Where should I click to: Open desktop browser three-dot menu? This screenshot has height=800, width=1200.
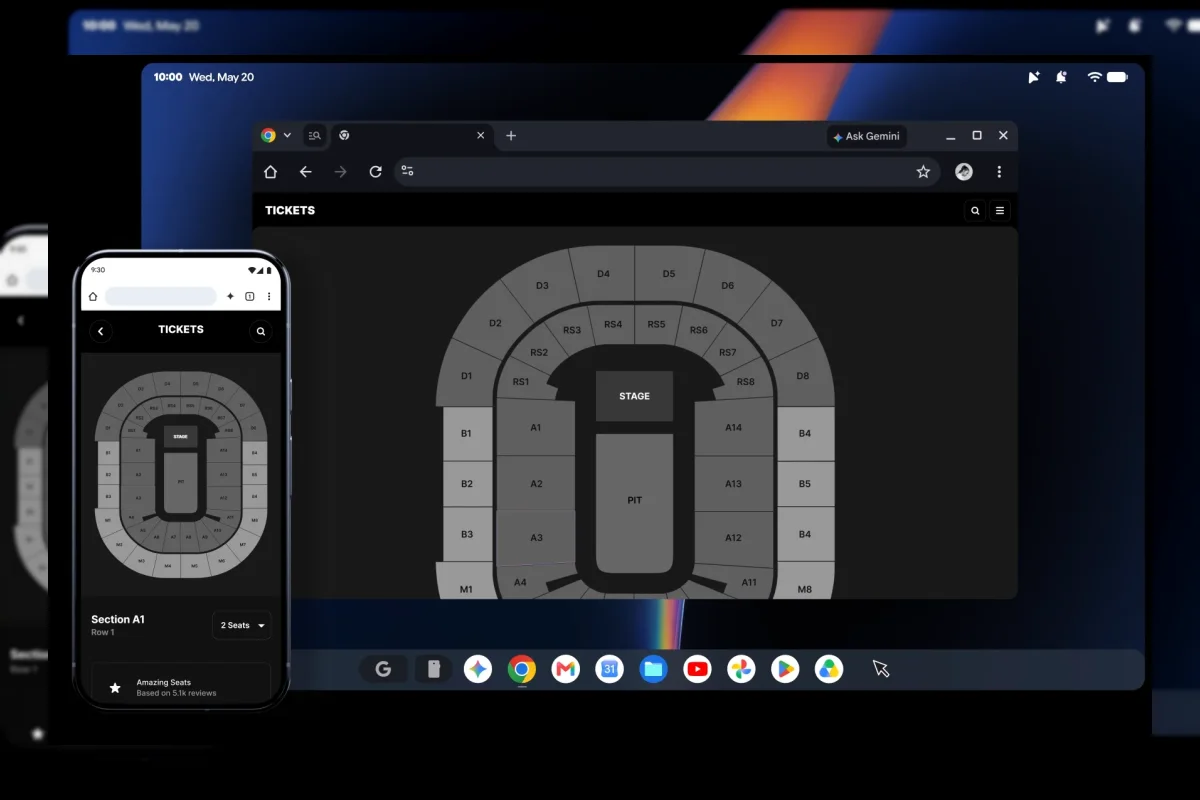(x=999, y=172)
